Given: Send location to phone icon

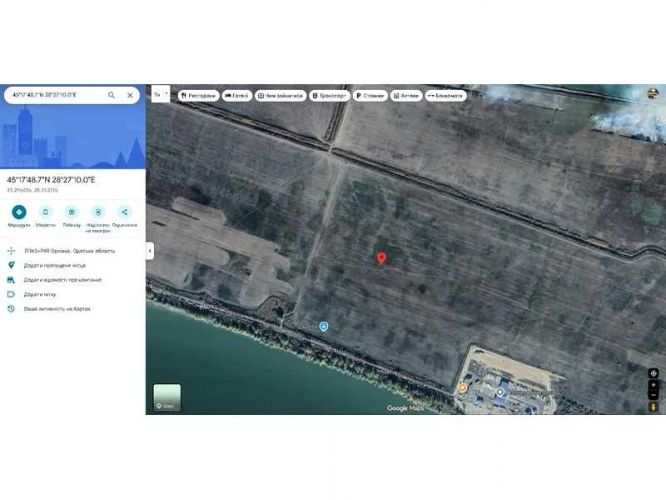Looking at the screenshot, I should (98, 212).
